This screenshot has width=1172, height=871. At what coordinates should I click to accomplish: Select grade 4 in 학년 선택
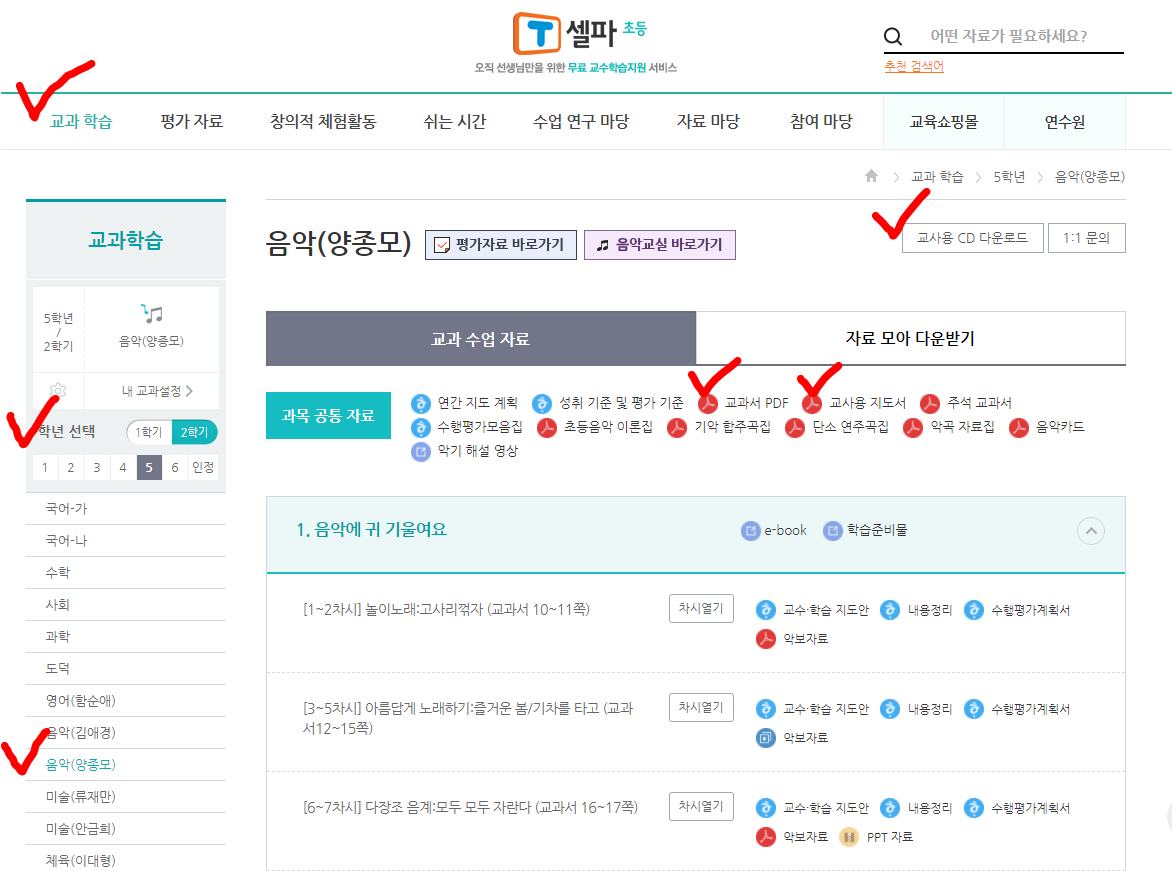(x=123, y=467)
